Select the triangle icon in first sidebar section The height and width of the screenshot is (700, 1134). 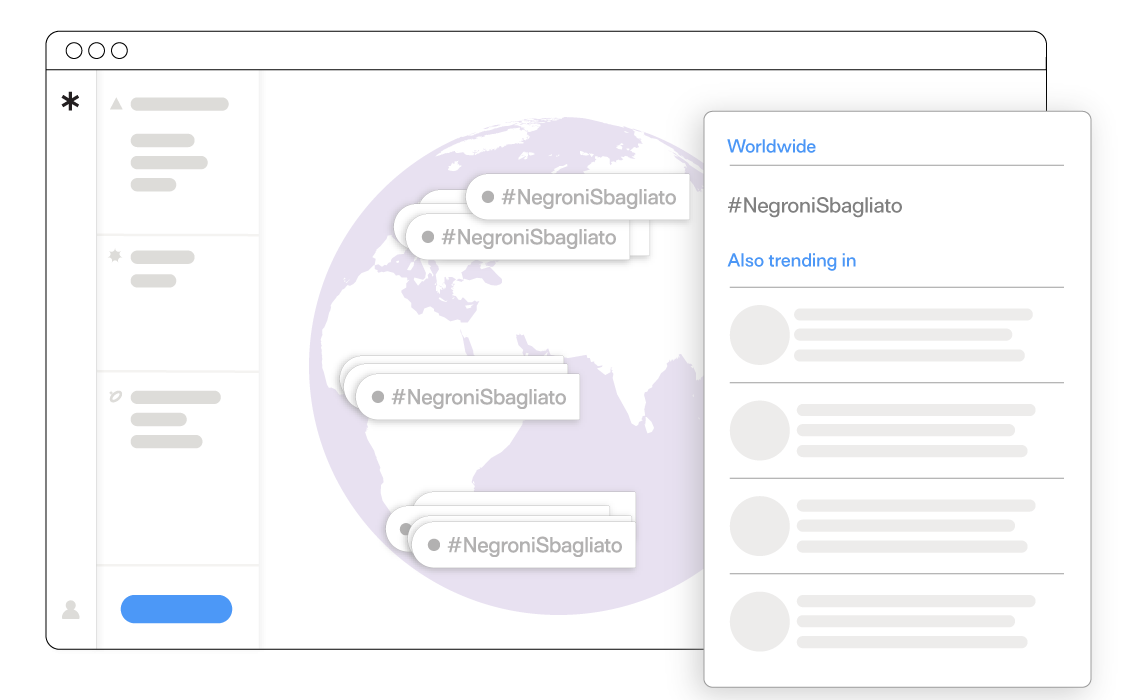tap(116, 104)
